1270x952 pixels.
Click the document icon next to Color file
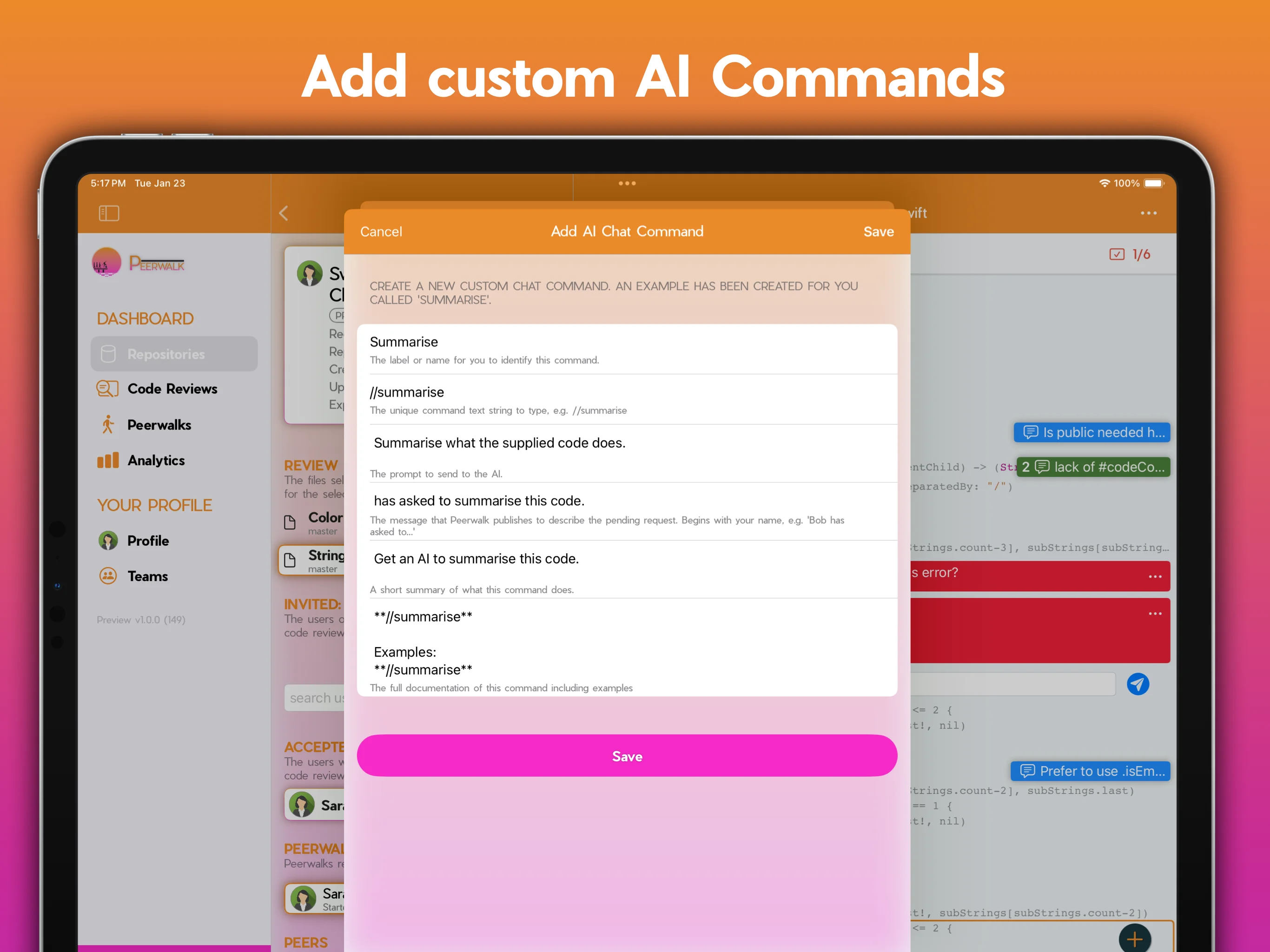pyautogui.click(x=290, y=522)
